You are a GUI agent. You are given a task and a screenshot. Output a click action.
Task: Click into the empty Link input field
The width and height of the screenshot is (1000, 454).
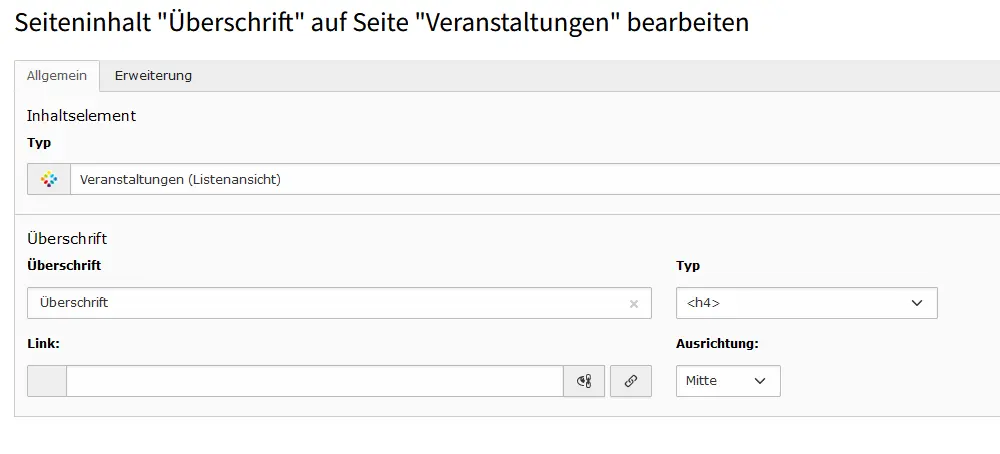(x=315, y=381)
